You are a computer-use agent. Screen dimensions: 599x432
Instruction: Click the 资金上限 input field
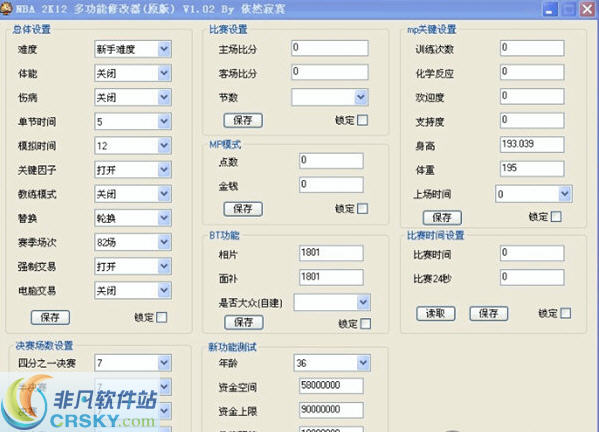331,410
